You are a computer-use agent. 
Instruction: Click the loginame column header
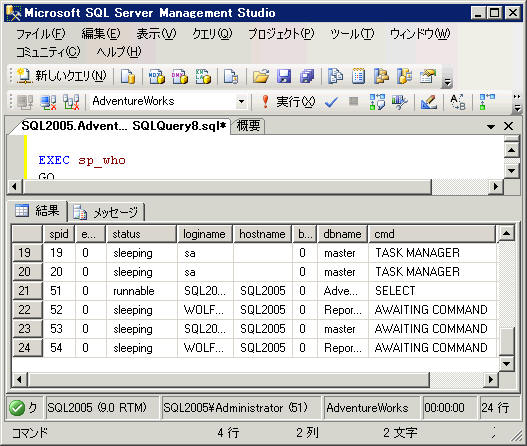click(x=205, y=234)
